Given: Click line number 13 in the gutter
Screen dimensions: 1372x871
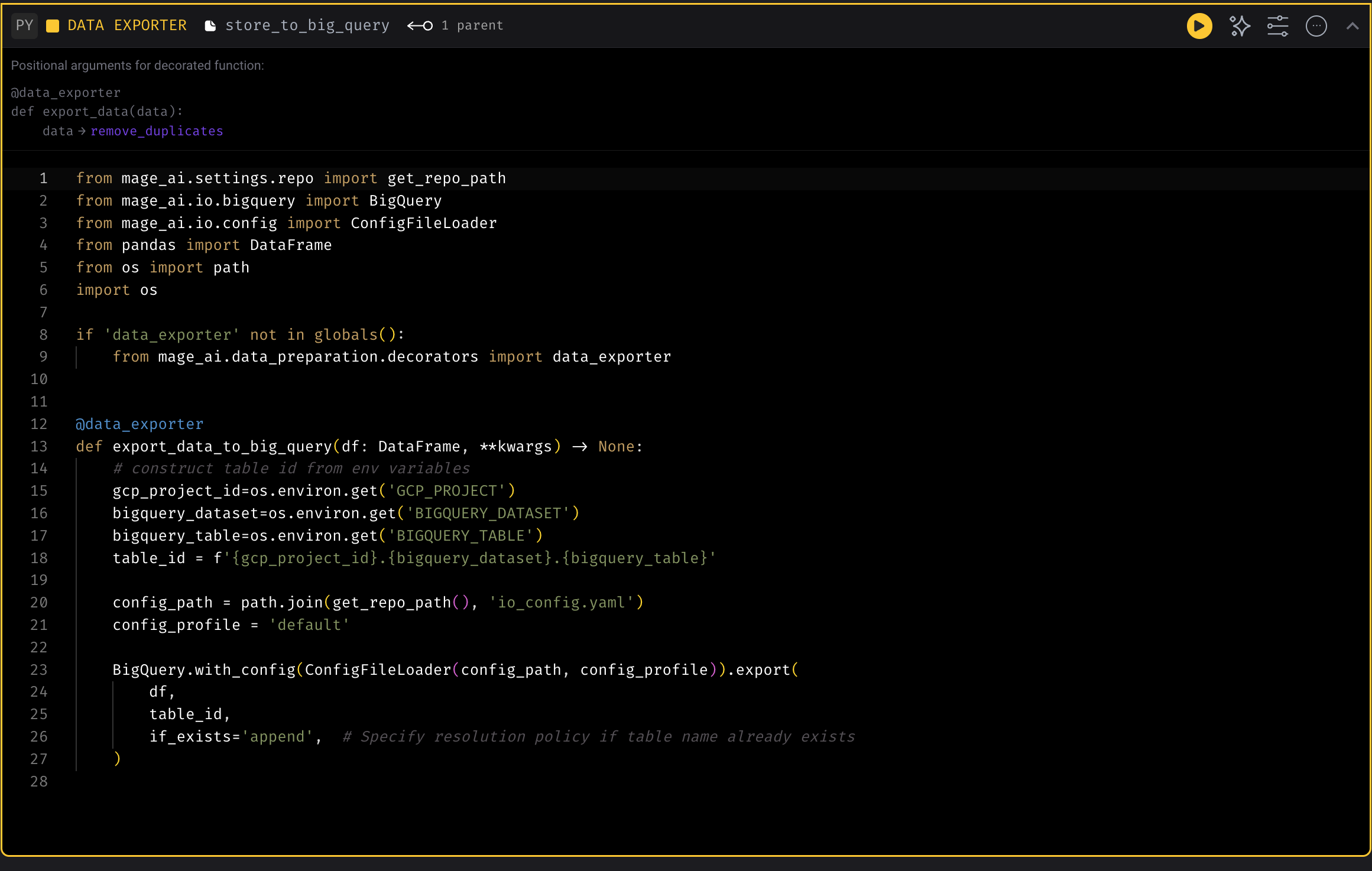Looking at the screenshot, I should [x=38, y=447].
